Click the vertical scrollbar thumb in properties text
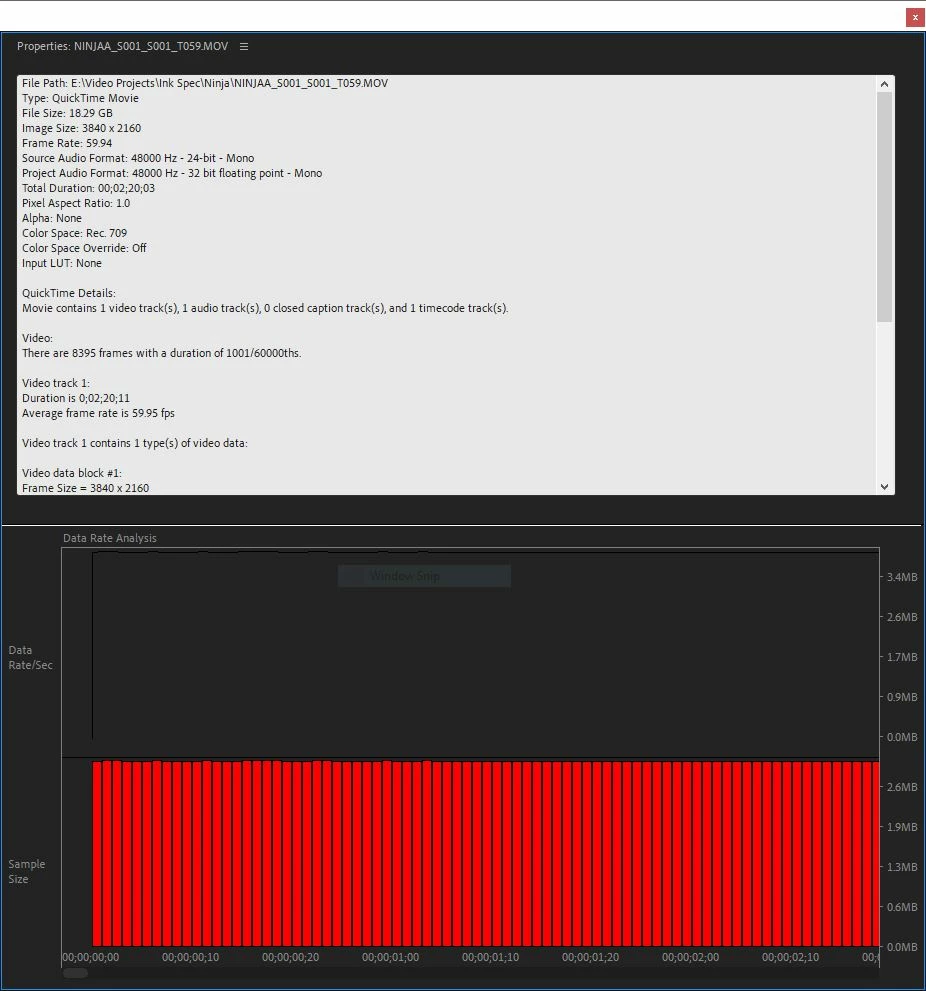This screenshot has width=926, height=991. tap(884, 207)
